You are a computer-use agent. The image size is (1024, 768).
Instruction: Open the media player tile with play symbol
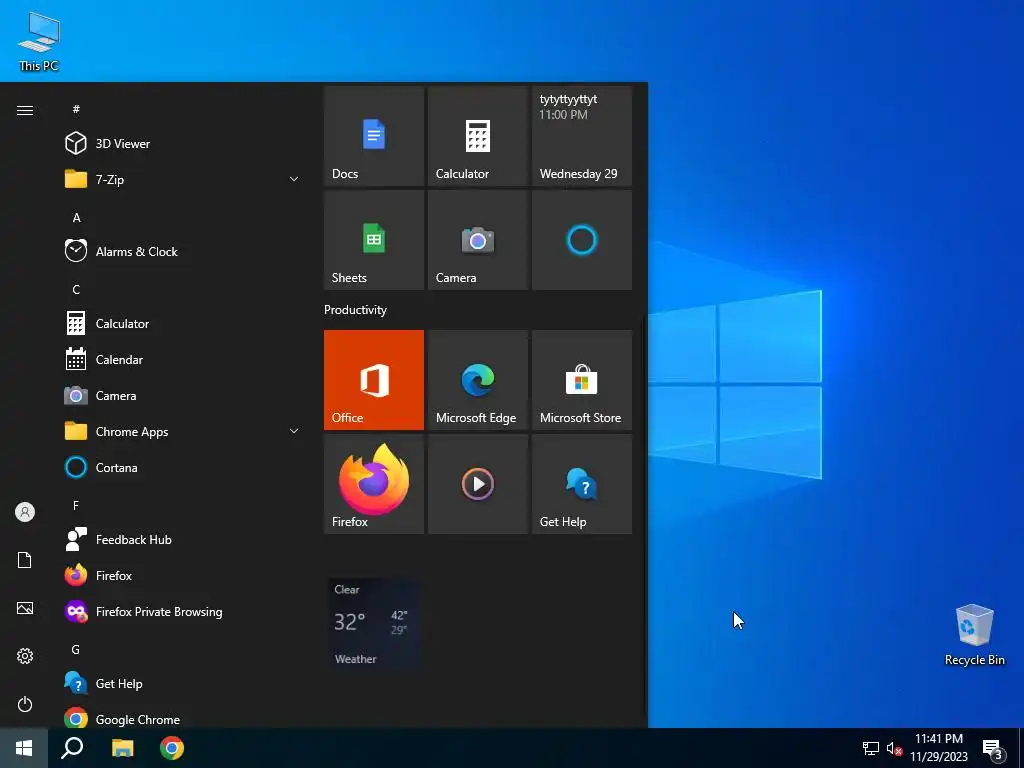(x=477, y=484)
